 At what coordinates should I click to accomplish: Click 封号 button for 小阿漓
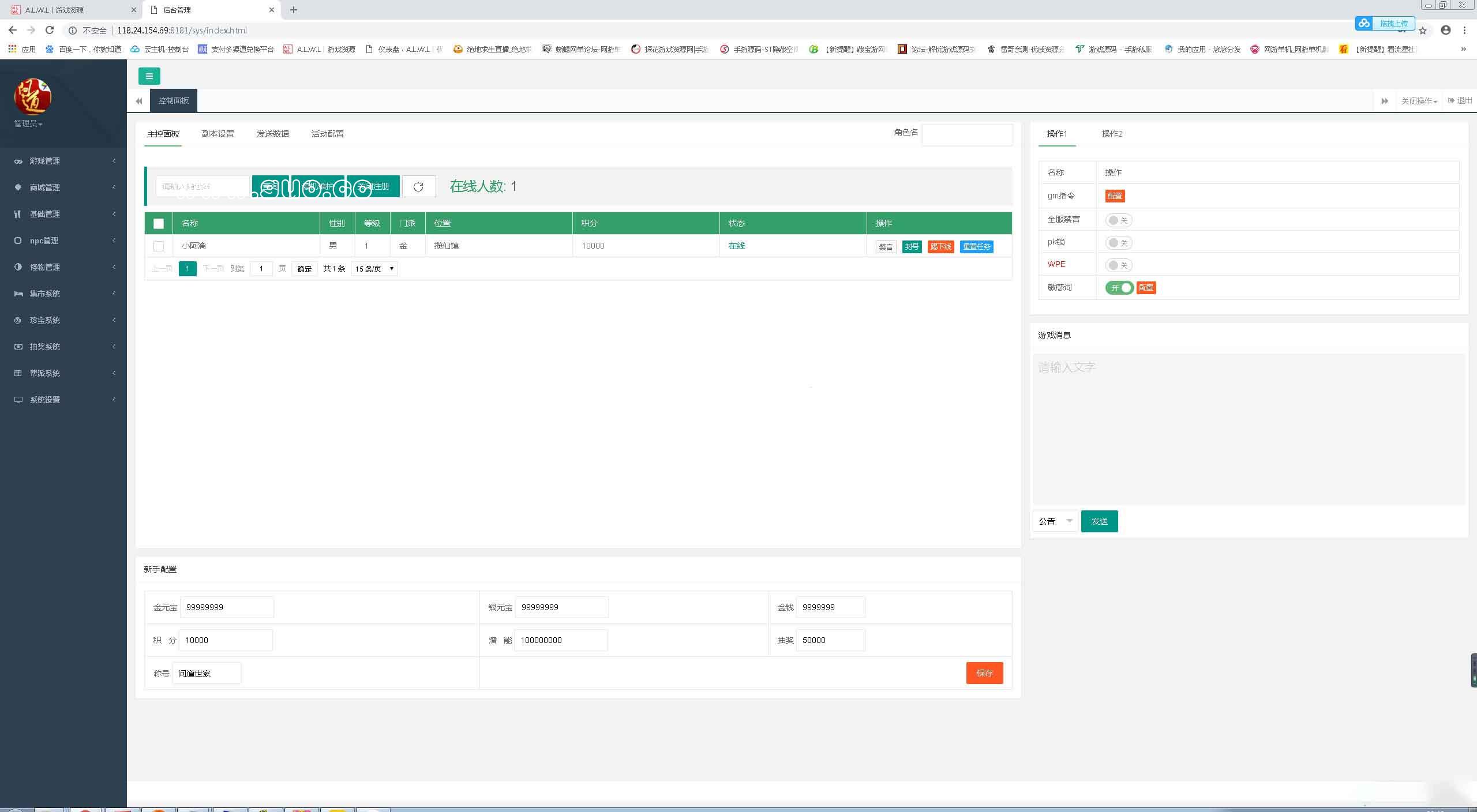(x=912, y=247)
